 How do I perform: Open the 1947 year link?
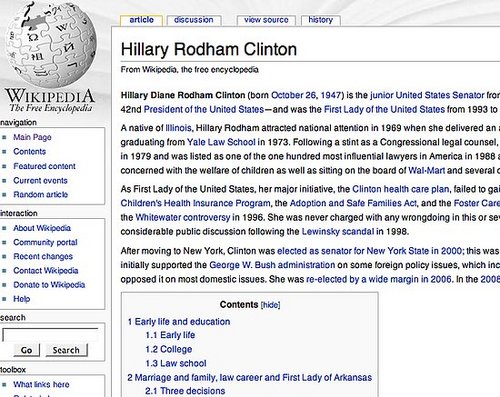(x=330, y=95)
